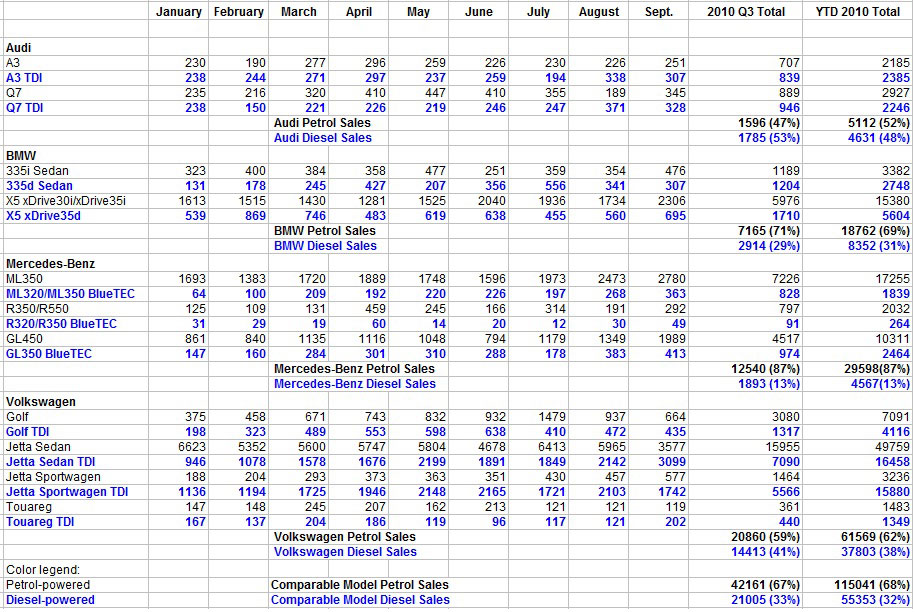
Task: Click the Golf TDI row label
Action: pyautogui.click(x=27, y=432)
